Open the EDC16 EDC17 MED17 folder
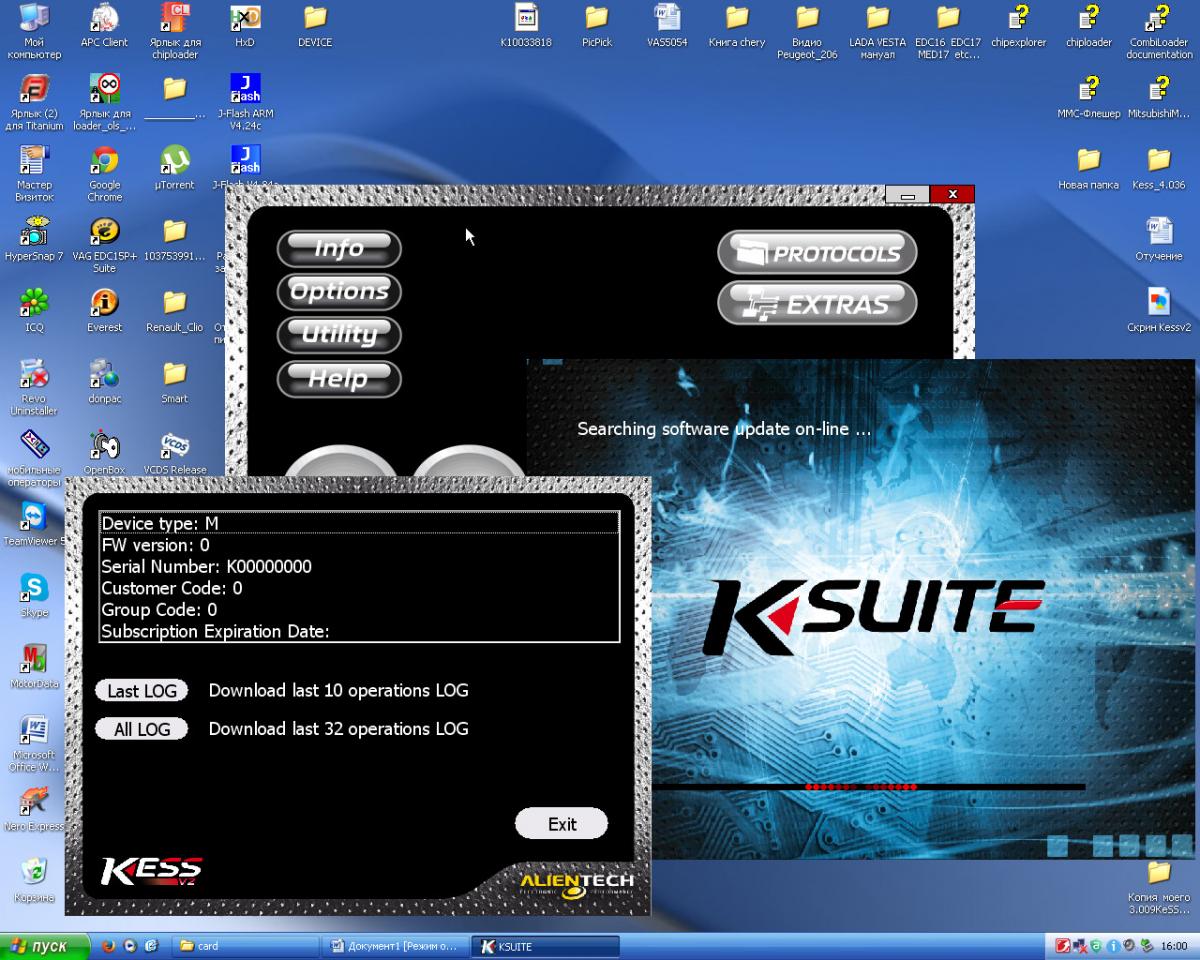1200x960 pixels. (x=948, y=32)
